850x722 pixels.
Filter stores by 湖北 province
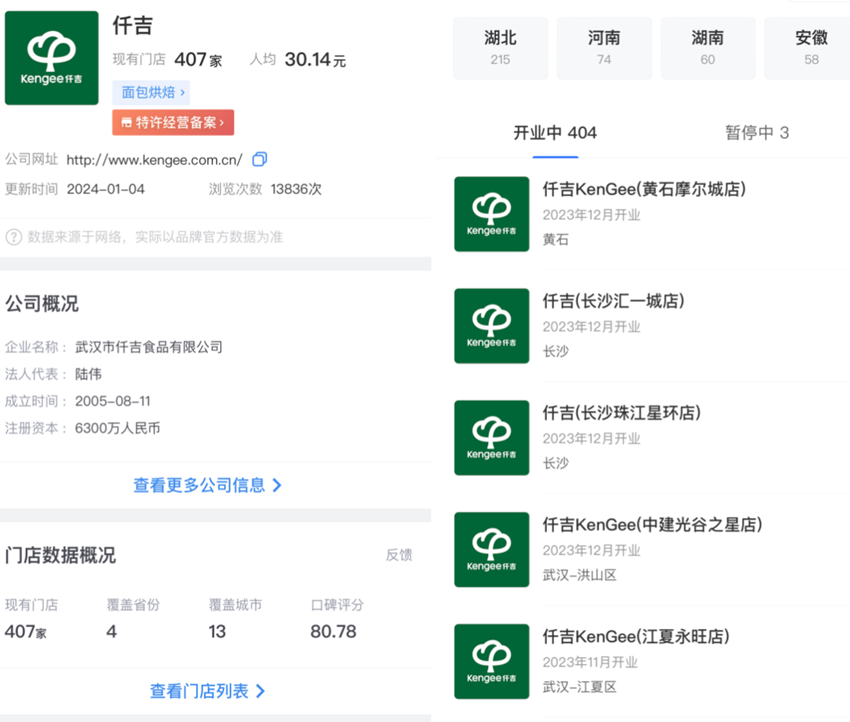500,48
